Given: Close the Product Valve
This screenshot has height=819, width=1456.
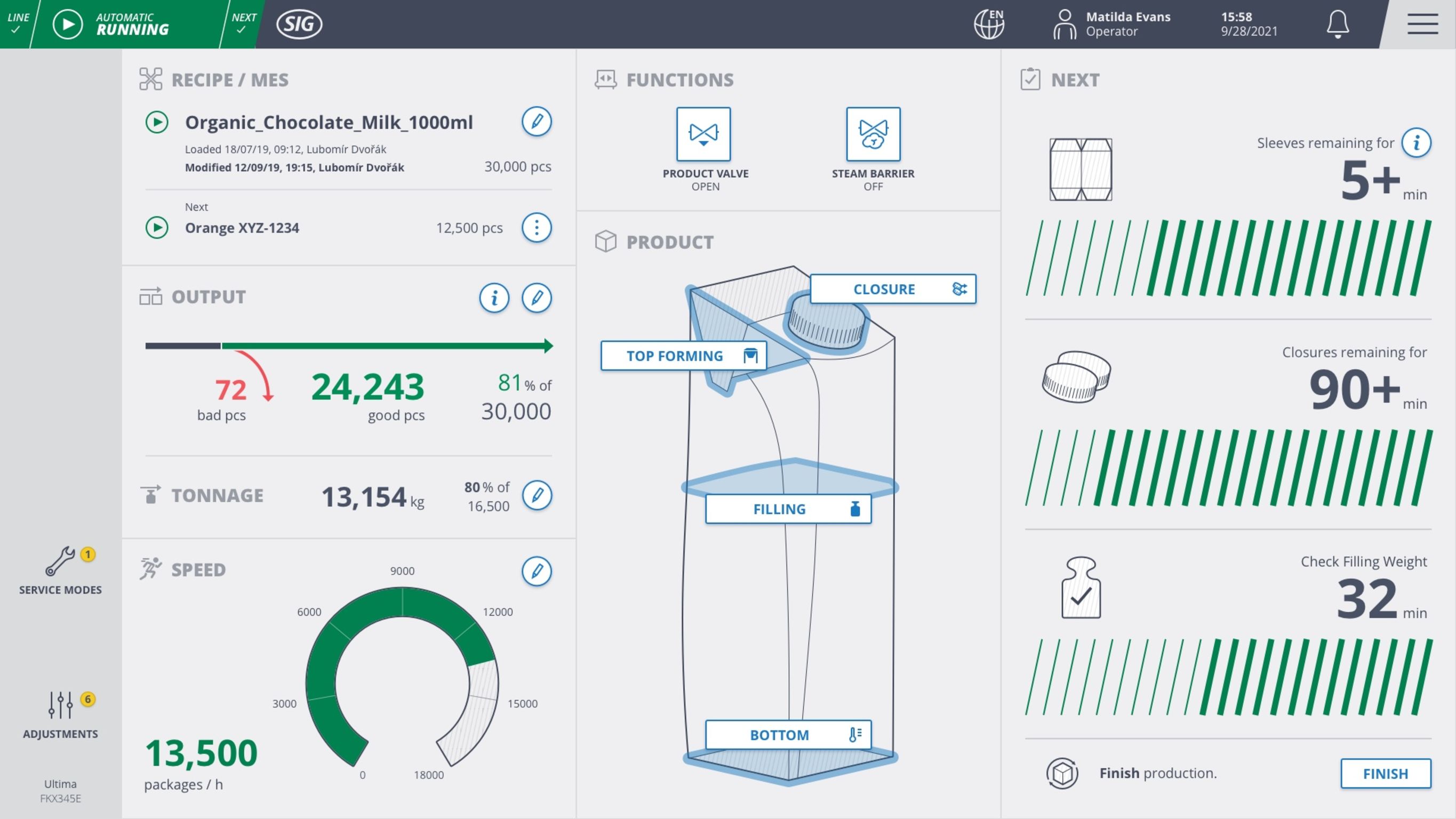Looking at the screenshot, I should [704, 134].
